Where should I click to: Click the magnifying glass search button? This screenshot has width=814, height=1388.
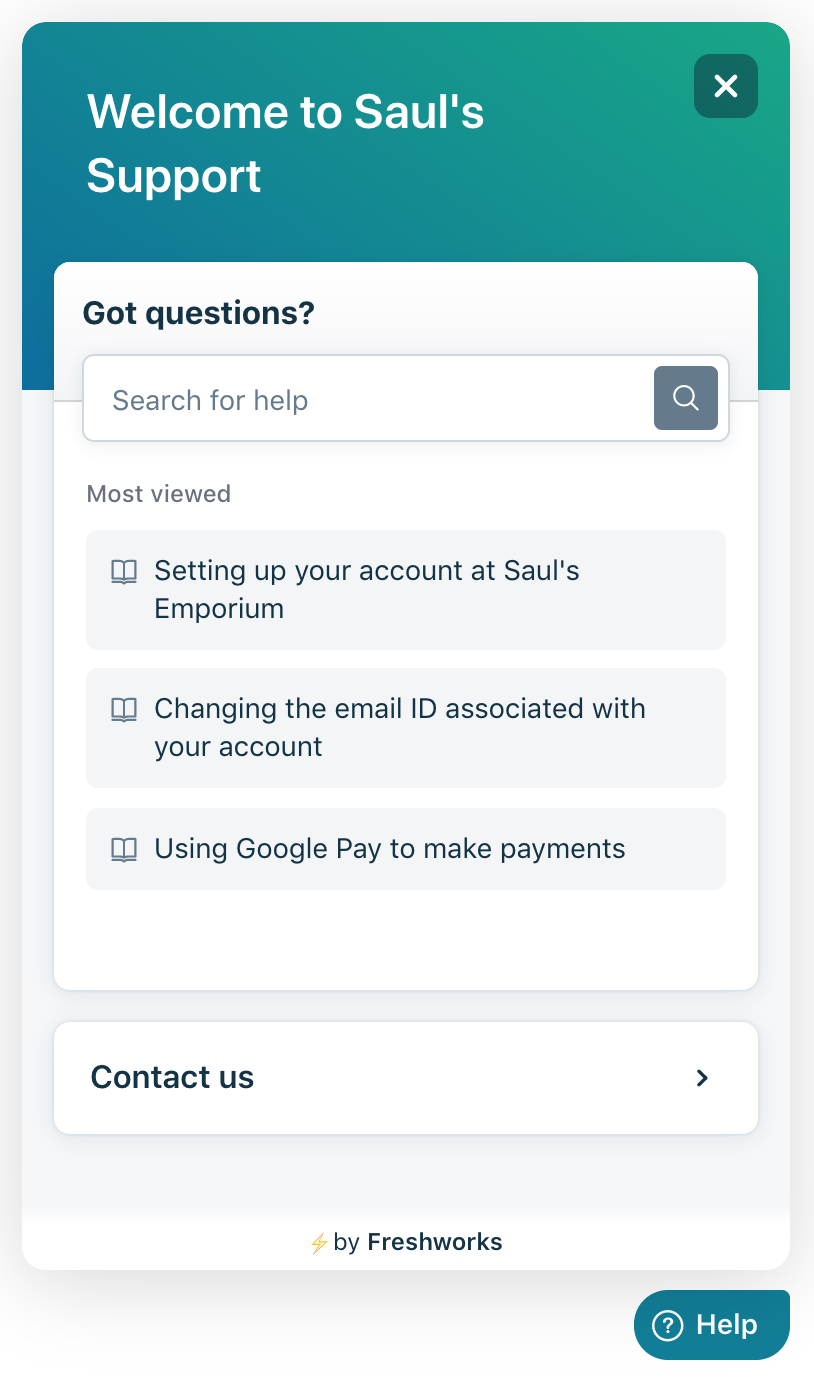point(686,398)
